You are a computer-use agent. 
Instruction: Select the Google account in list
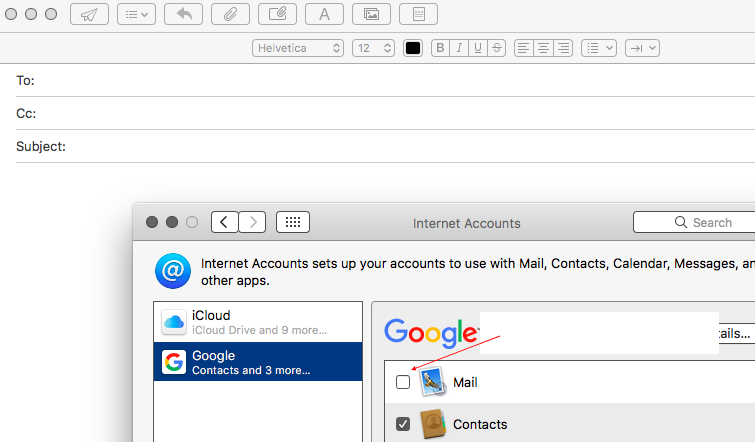(258, 362)
